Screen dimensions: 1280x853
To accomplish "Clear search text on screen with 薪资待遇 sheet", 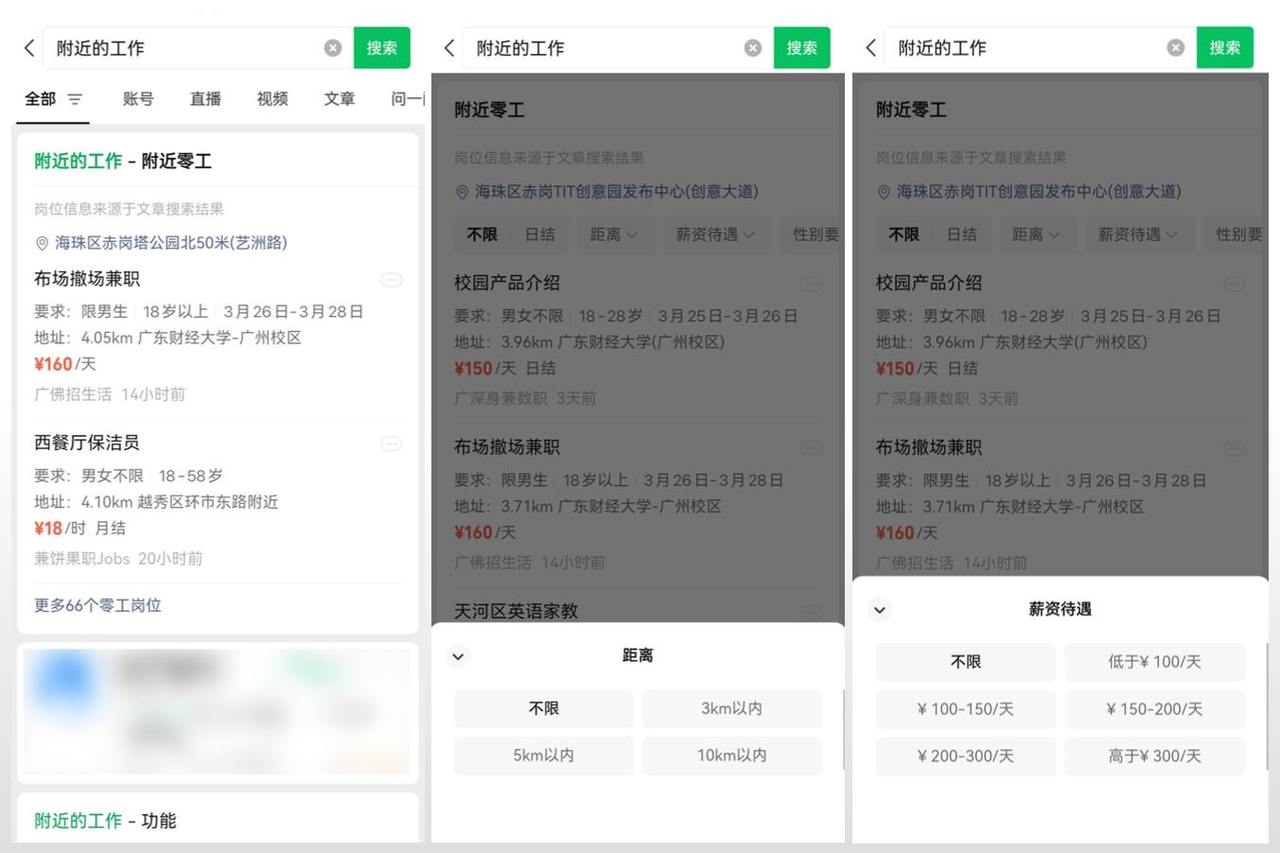I will 1176,48.
